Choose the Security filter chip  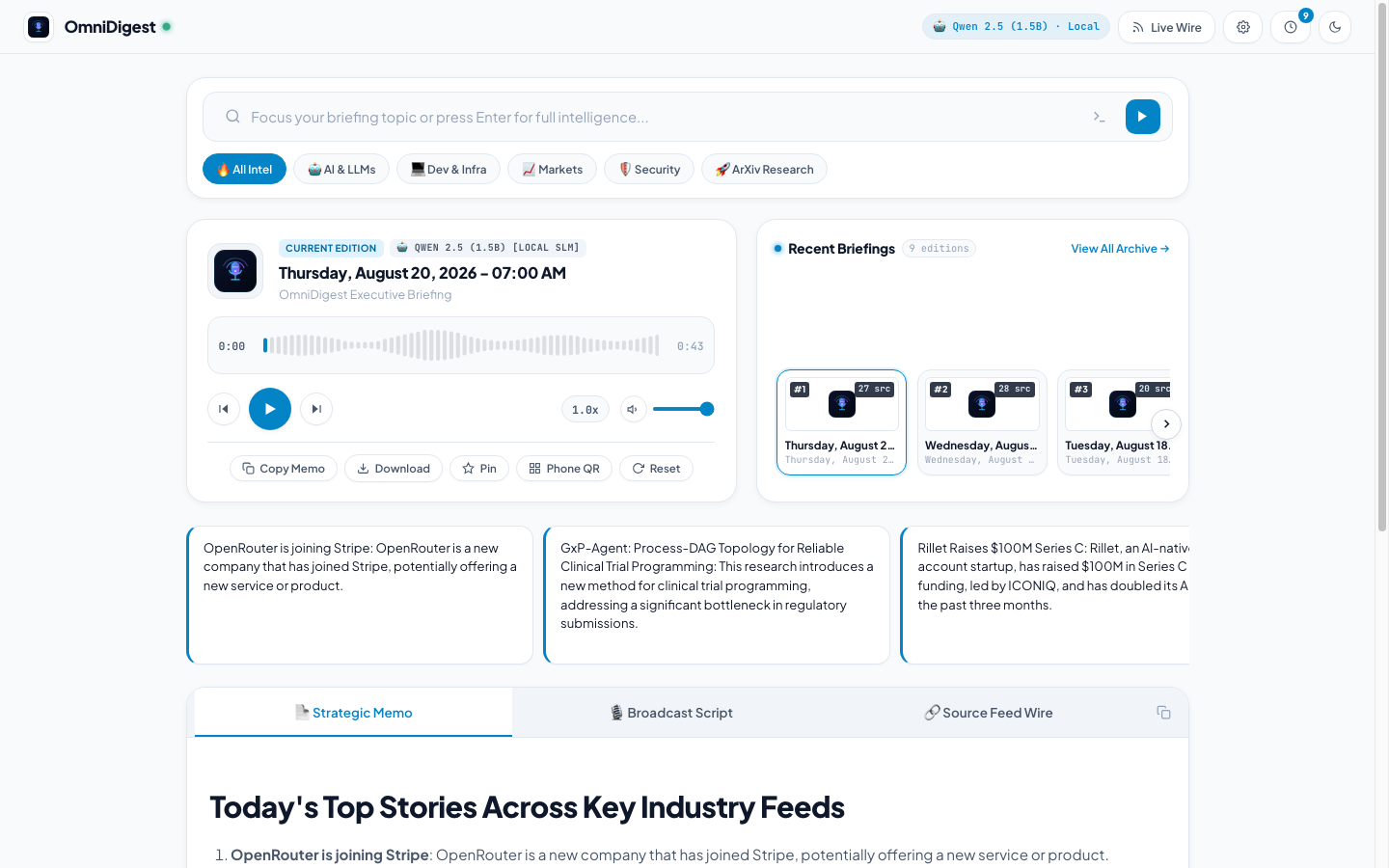649,169
